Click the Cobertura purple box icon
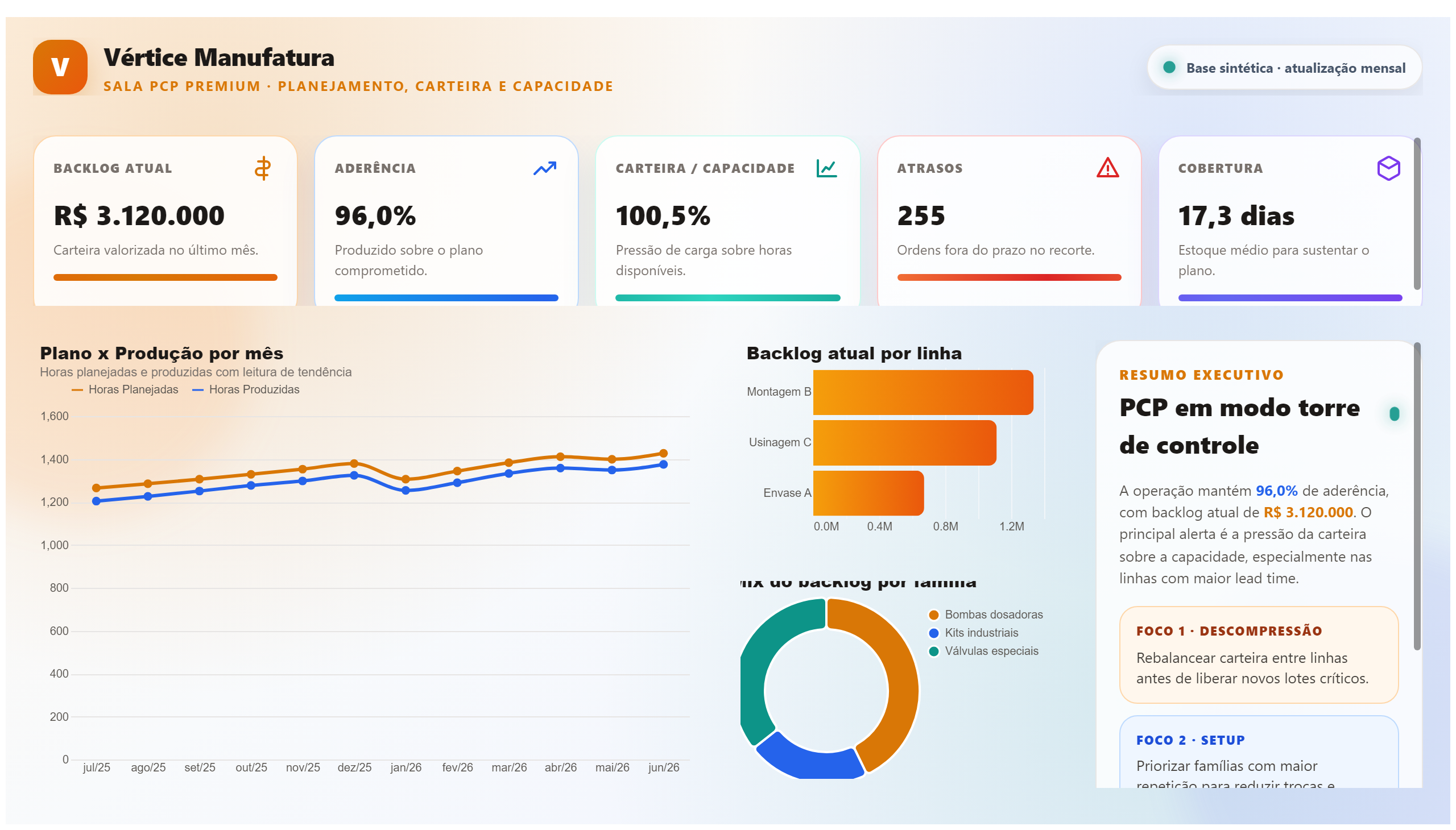The height and width of the screenshot is (830, 1456). pyautogui.click(x=1388, y=168)
